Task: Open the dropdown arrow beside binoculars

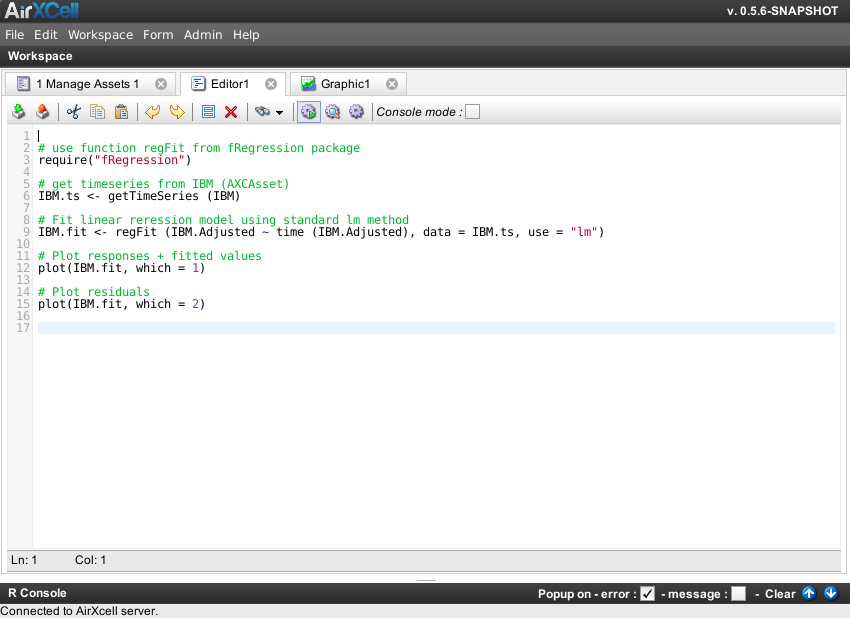Action: (x=279, y=113)
